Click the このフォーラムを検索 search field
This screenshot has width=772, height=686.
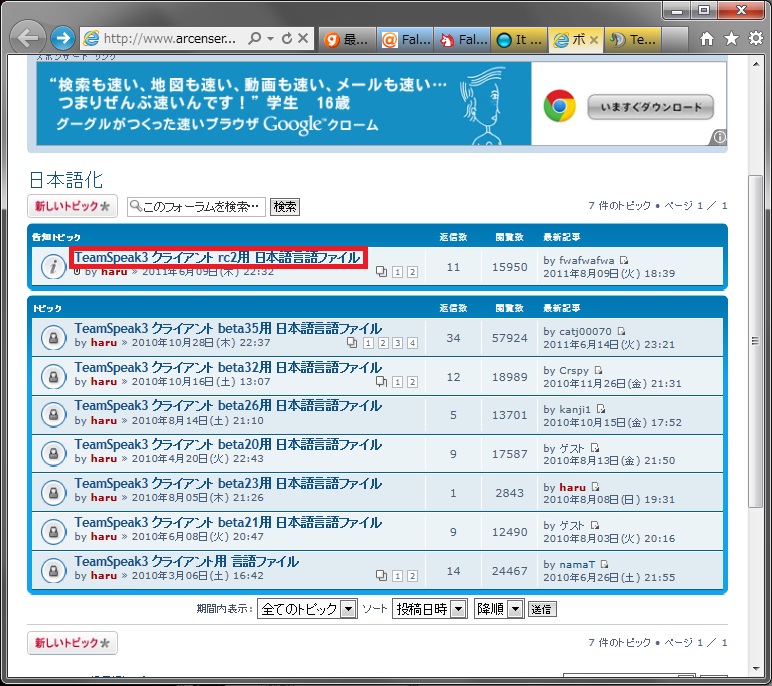click(196, 207)
